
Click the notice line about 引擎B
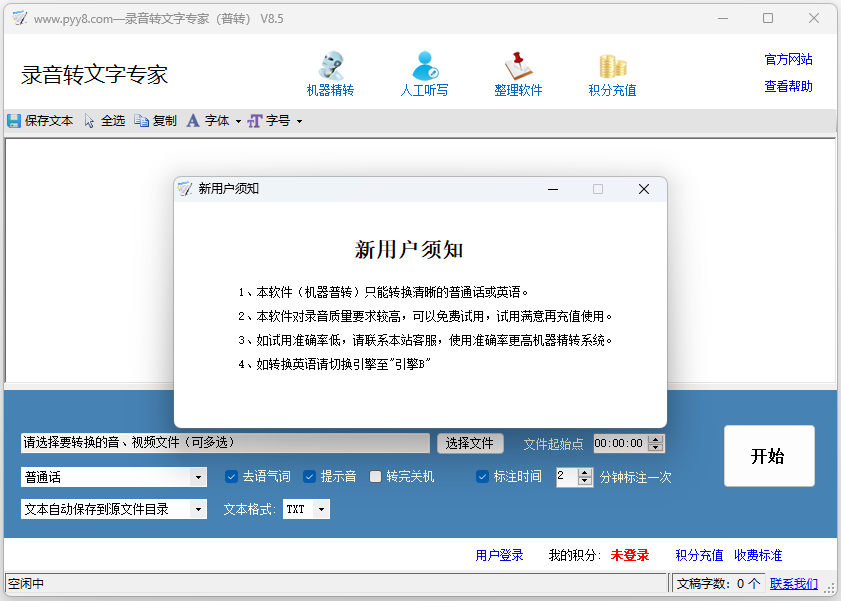(334, 365)
